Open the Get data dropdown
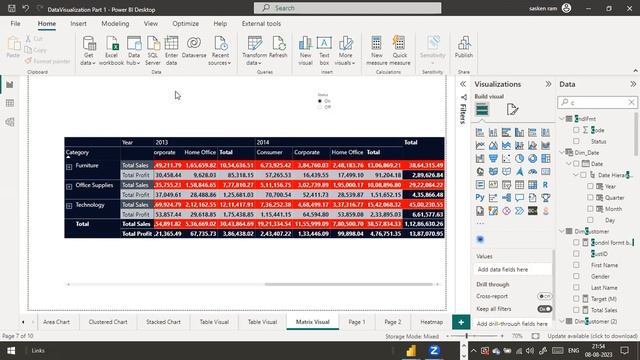The image size is (640, 360). click(88, 51)
